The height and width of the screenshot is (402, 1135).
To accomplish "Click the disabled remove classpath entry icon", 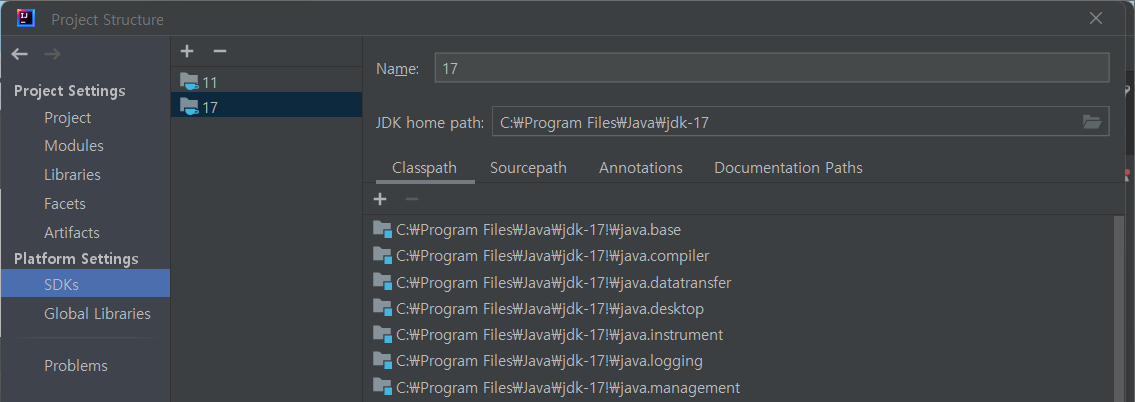I will (x=412, y=199).
